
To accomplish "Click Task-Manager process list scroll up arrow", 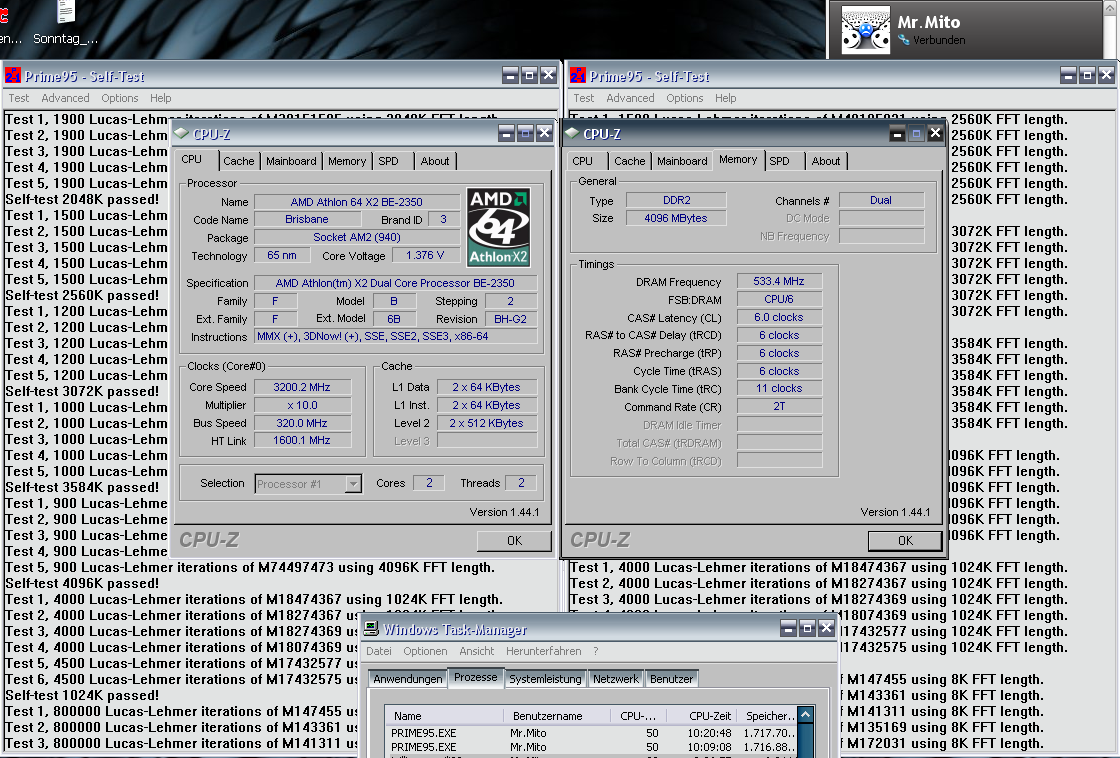I will tap(806, 715).
